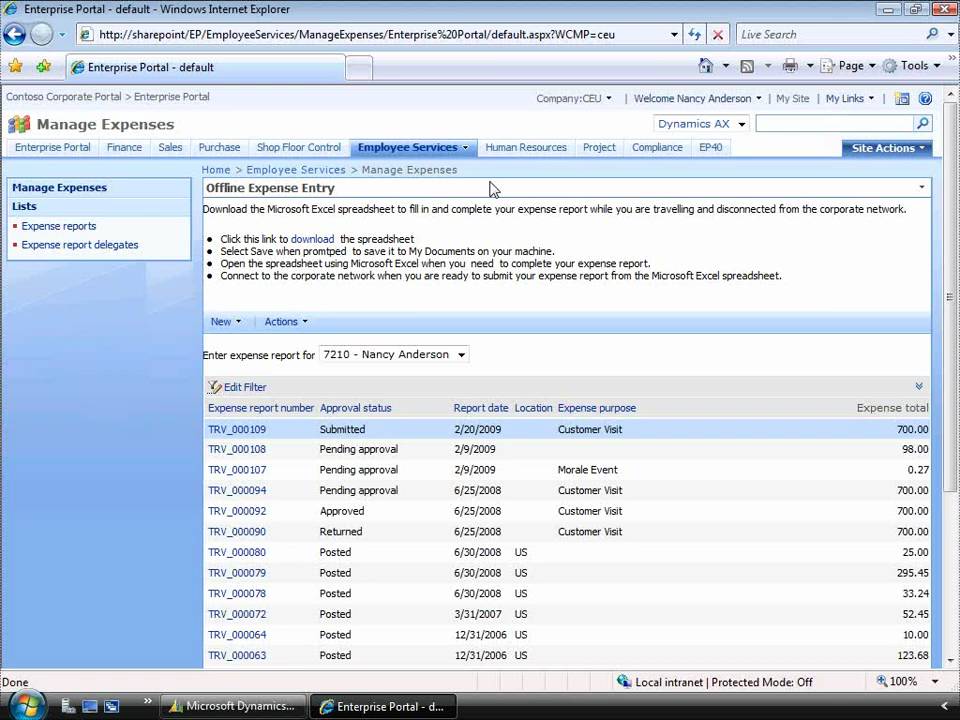Click the Show Desktop quick launch icon
This screenshot has width=960, height=720.
coord(89,706)
